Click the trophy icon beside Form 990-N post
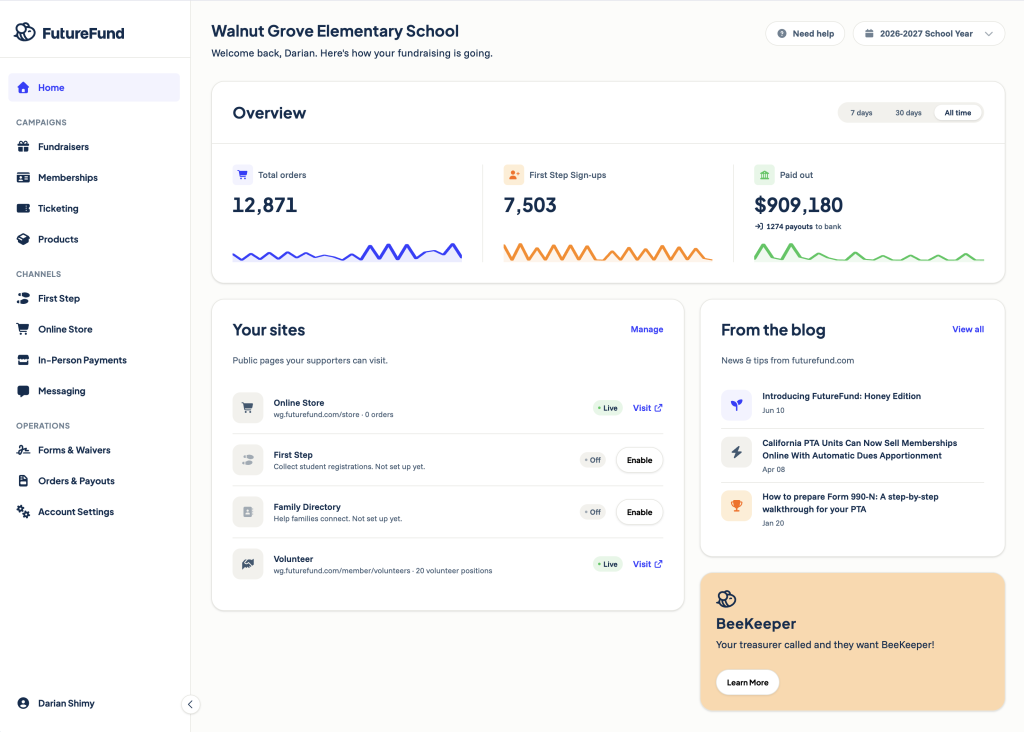This screenshot has width=1024, height=732. pos(737,505)
